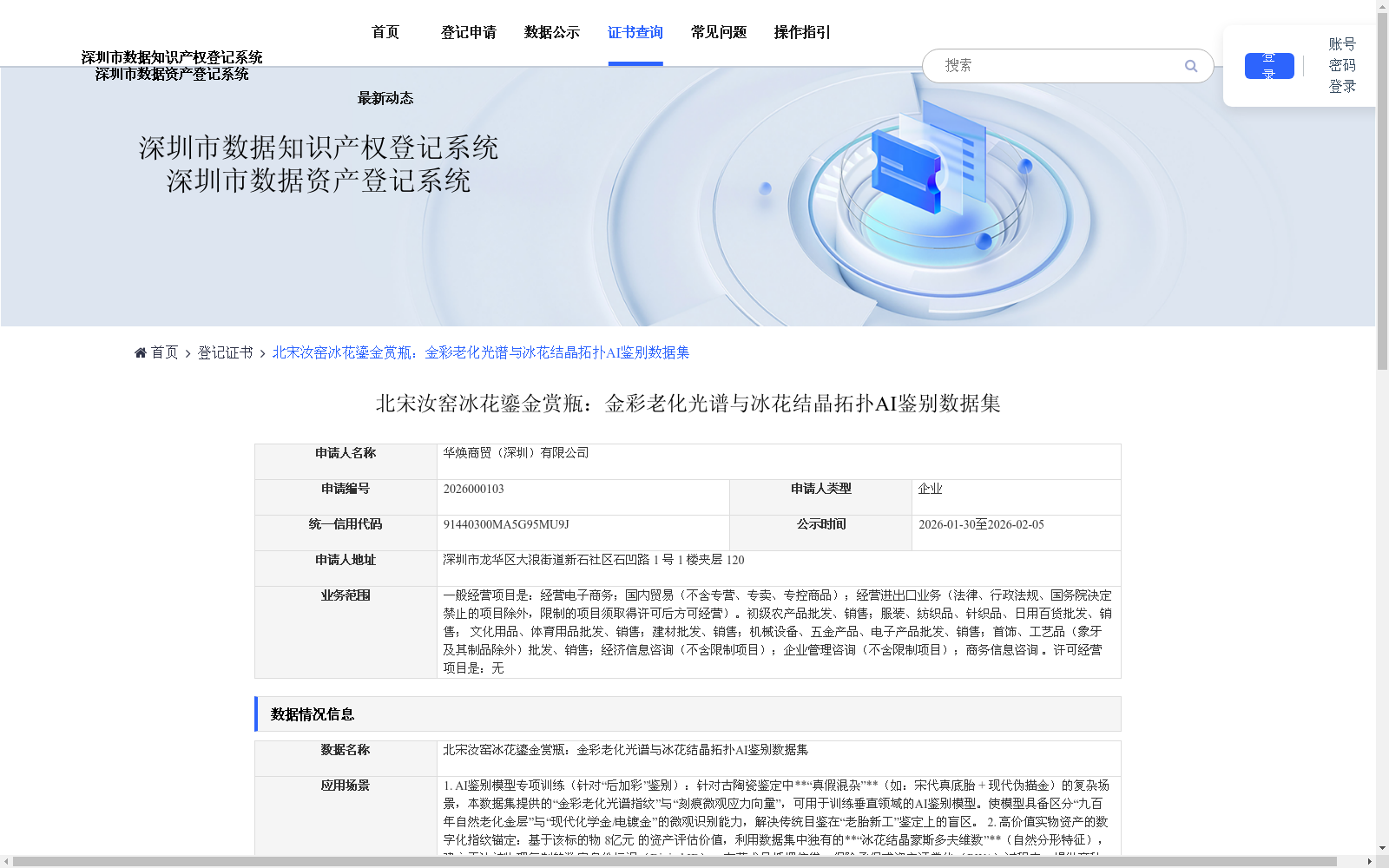Click the vertical scrollbar thumb
This screenshot has width=1389, height=868.
[1382, 192]
